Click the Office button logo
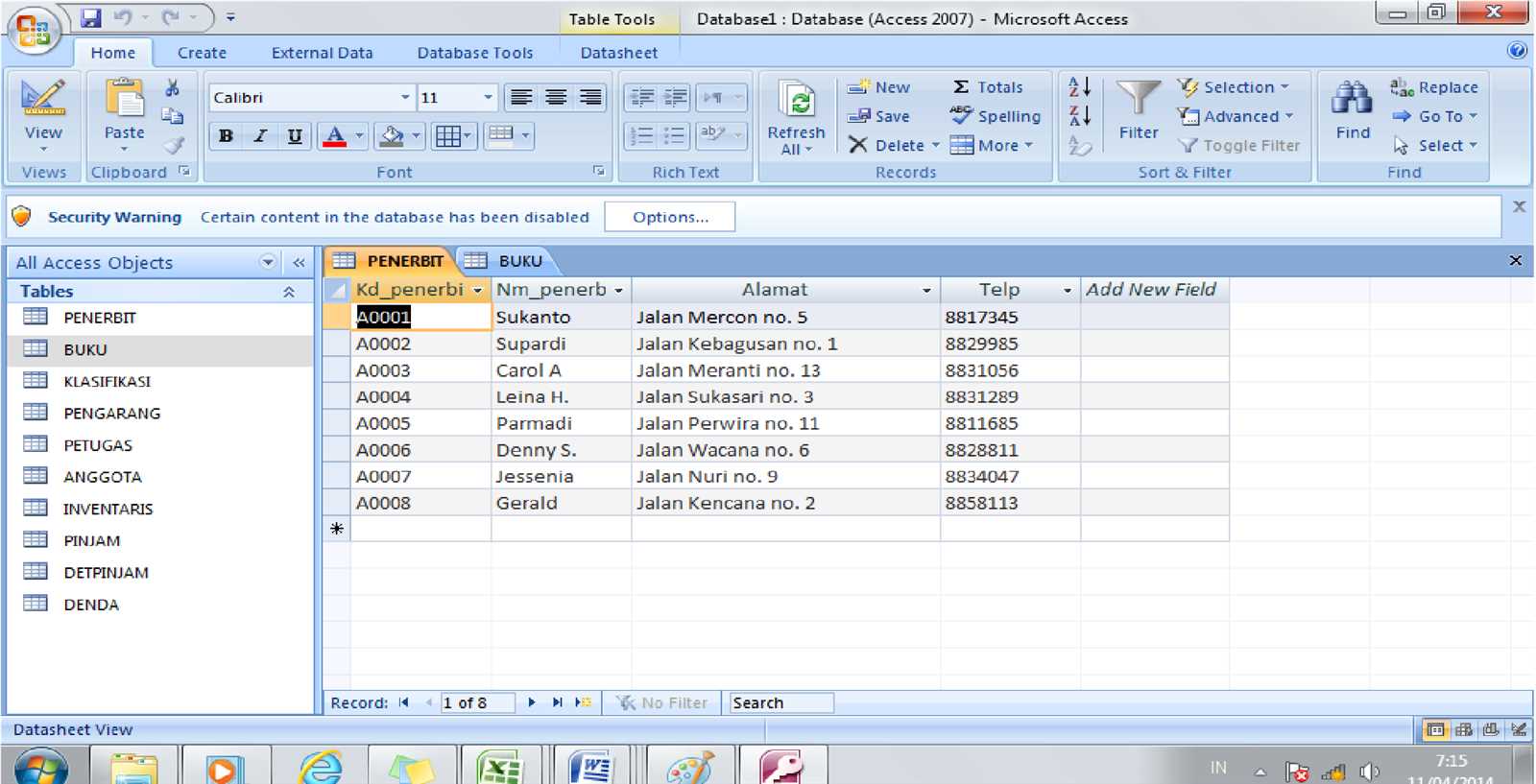 pos(33,30)
